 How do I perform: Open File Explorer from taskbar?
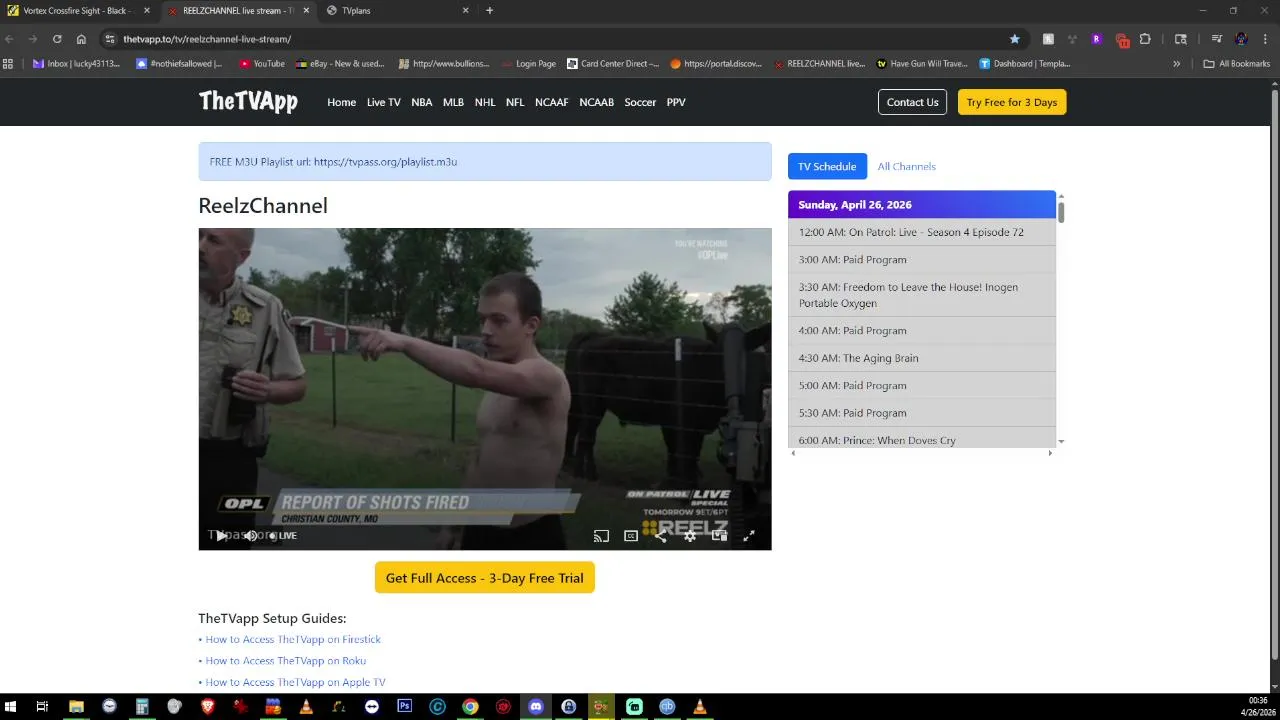(x=76, y=706)
